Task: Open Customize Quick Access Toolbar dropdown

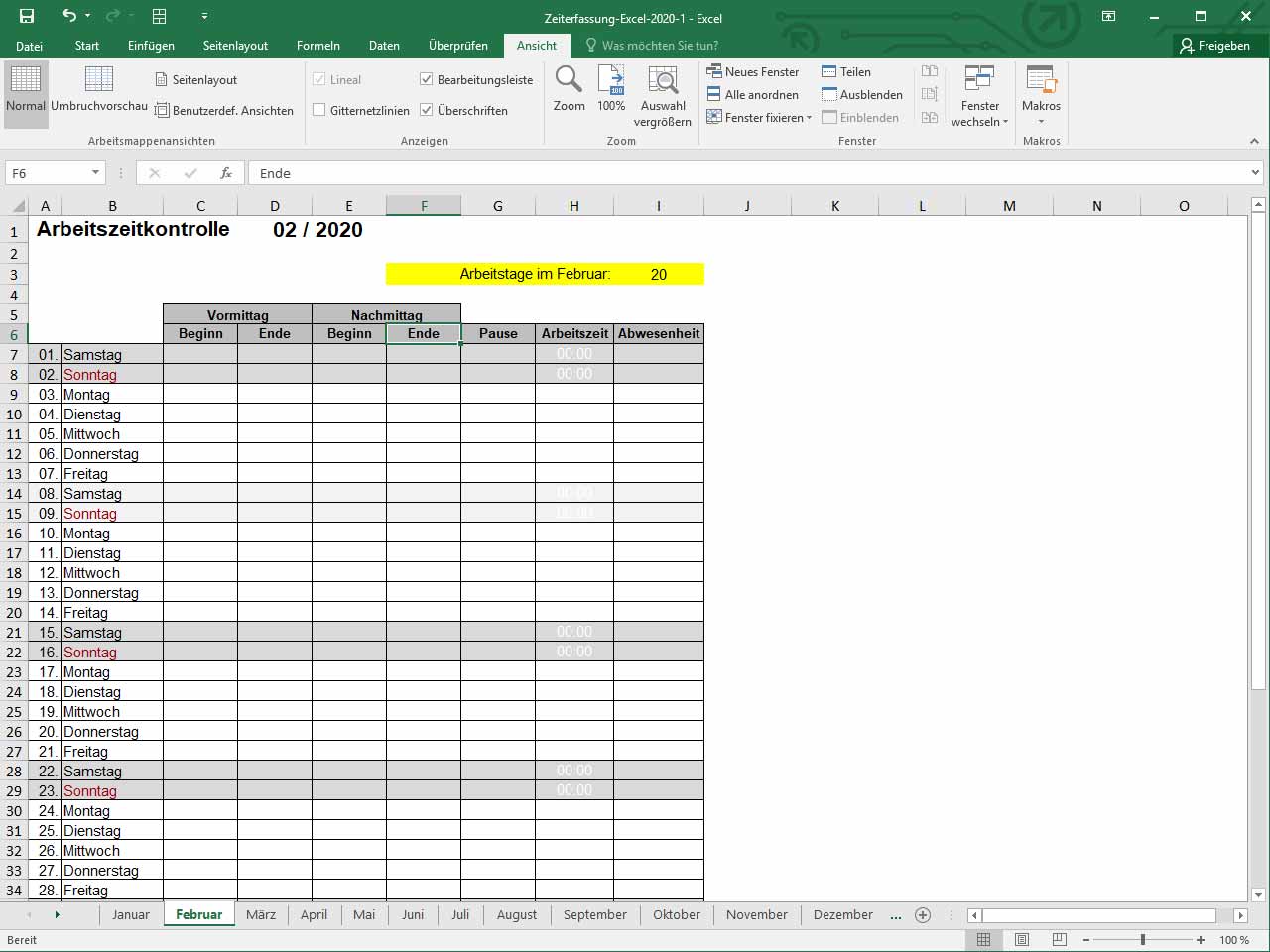Action: click(204, 16)
